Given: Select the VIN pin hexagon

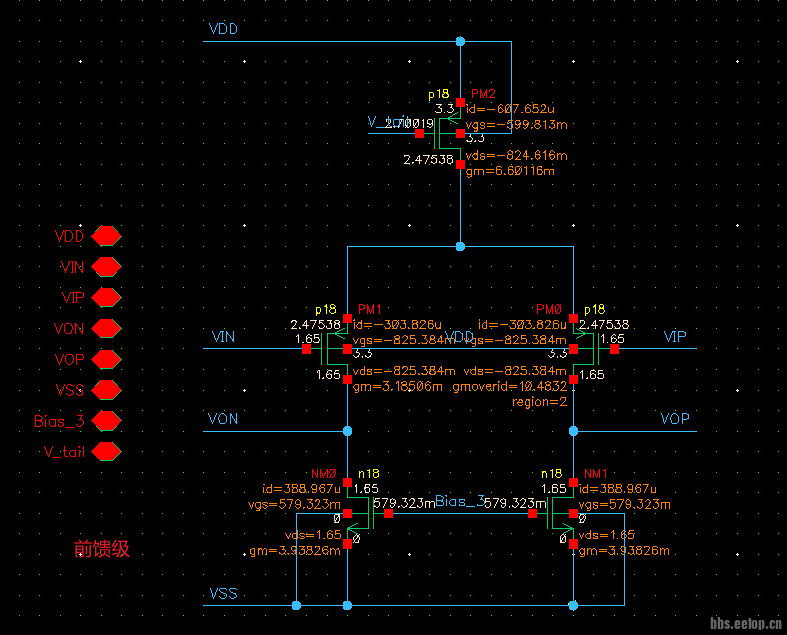Looking at the screenshot, I should point(106,267).
